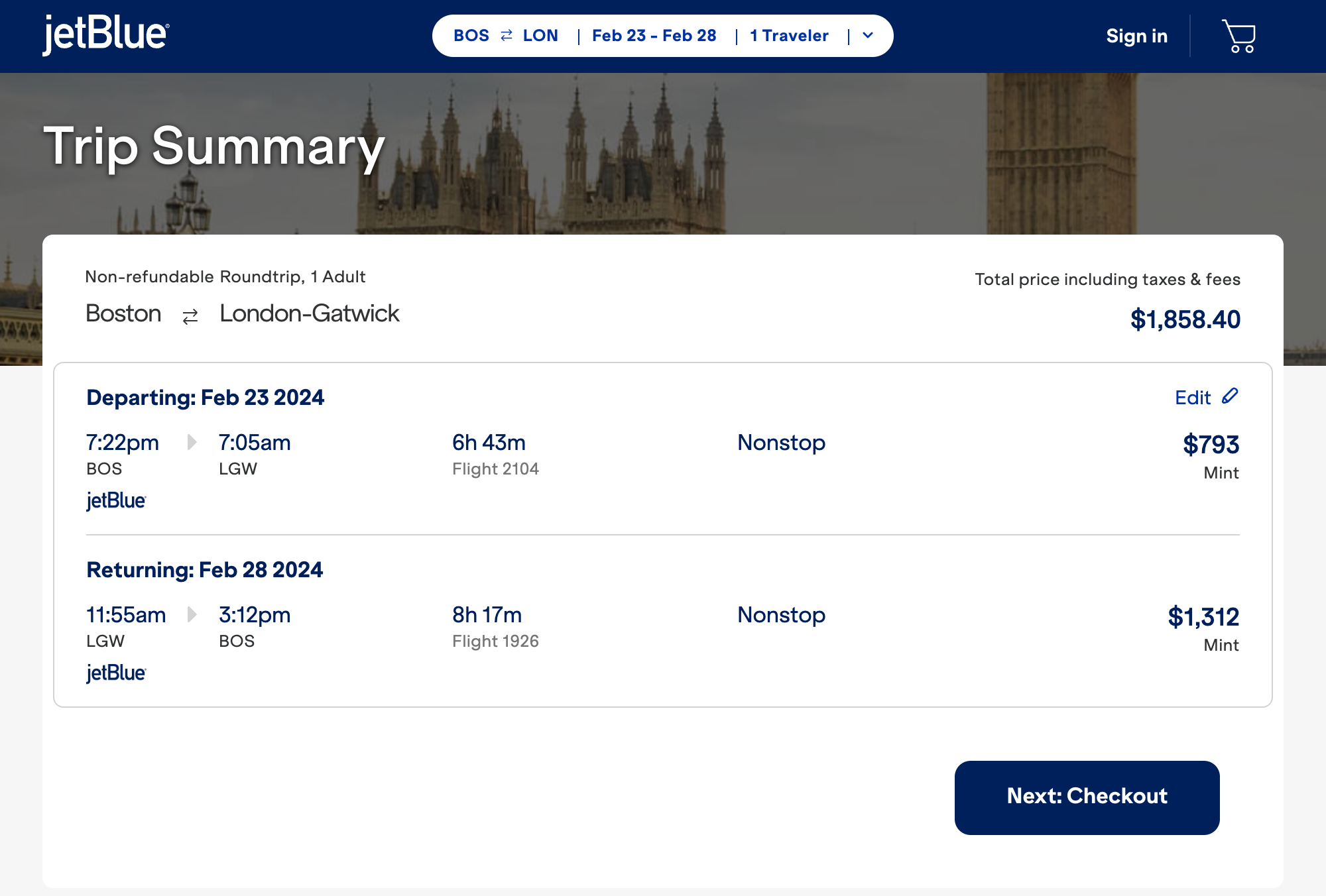Image resolution: width=1326 pixels, height=896 pixels.
Task: Click Sign in
Action: coord(1136,36)
